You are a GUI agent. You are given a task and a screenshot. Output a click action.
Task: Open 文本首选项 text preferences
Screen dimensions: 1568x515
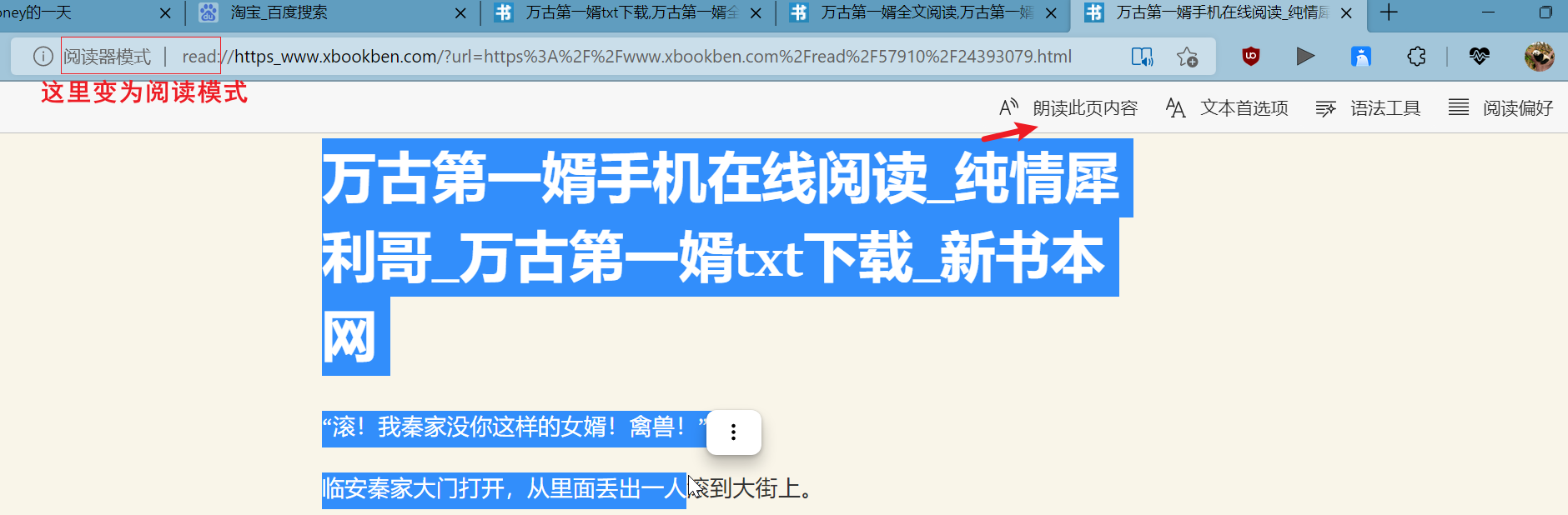[1227, 108]
